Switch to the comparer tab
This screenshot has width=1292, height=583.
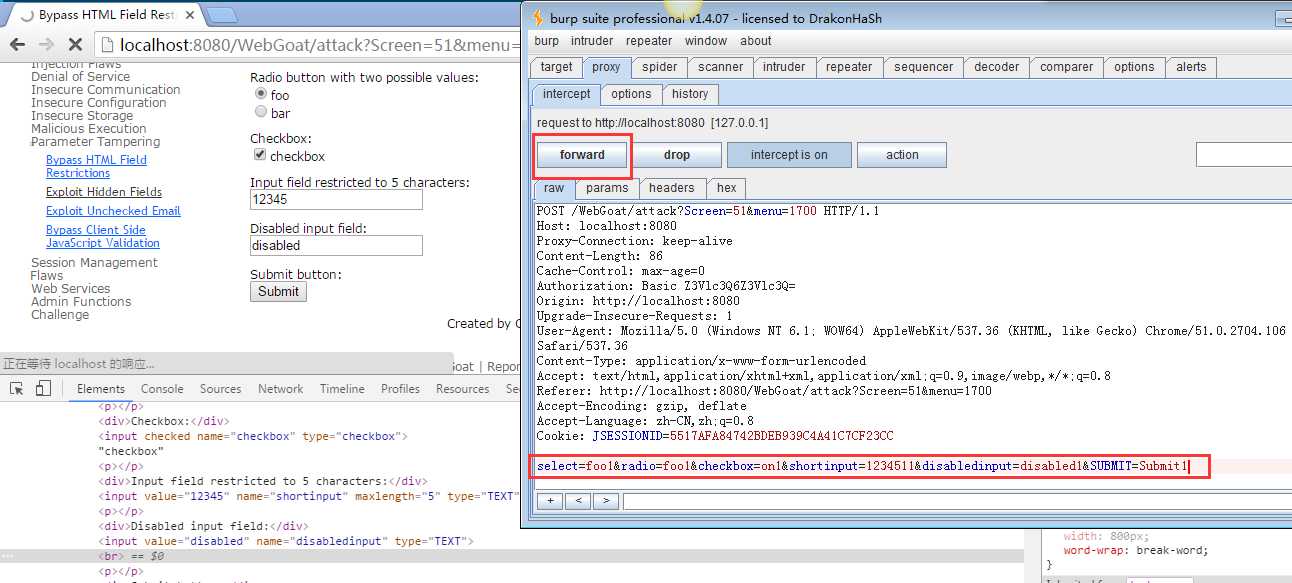[1067, 67]
